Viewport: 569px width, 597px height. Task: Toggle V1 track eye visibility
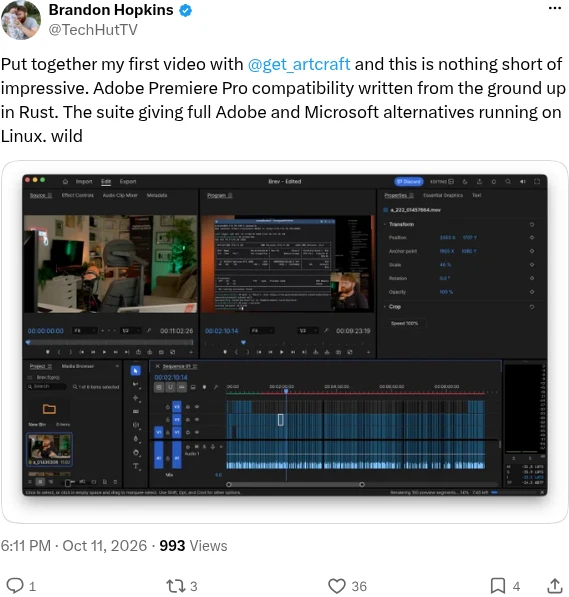(x=197, y=432)
